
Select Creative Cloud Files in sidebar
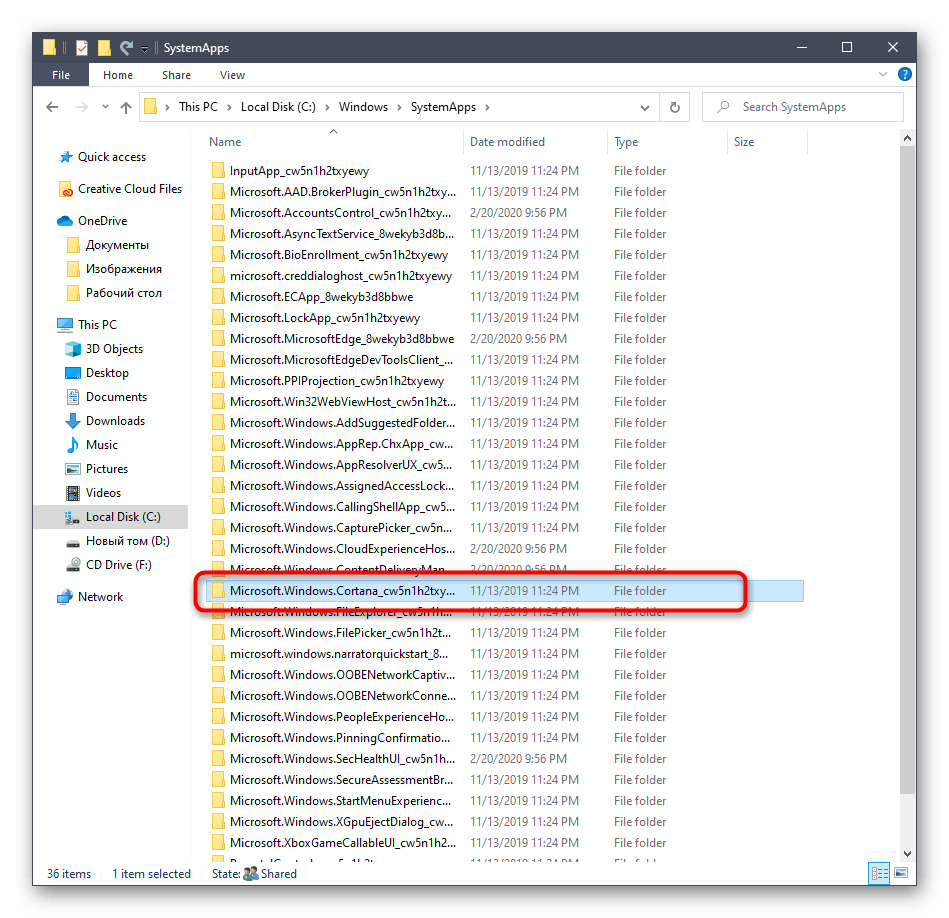[x=120, y=189]
